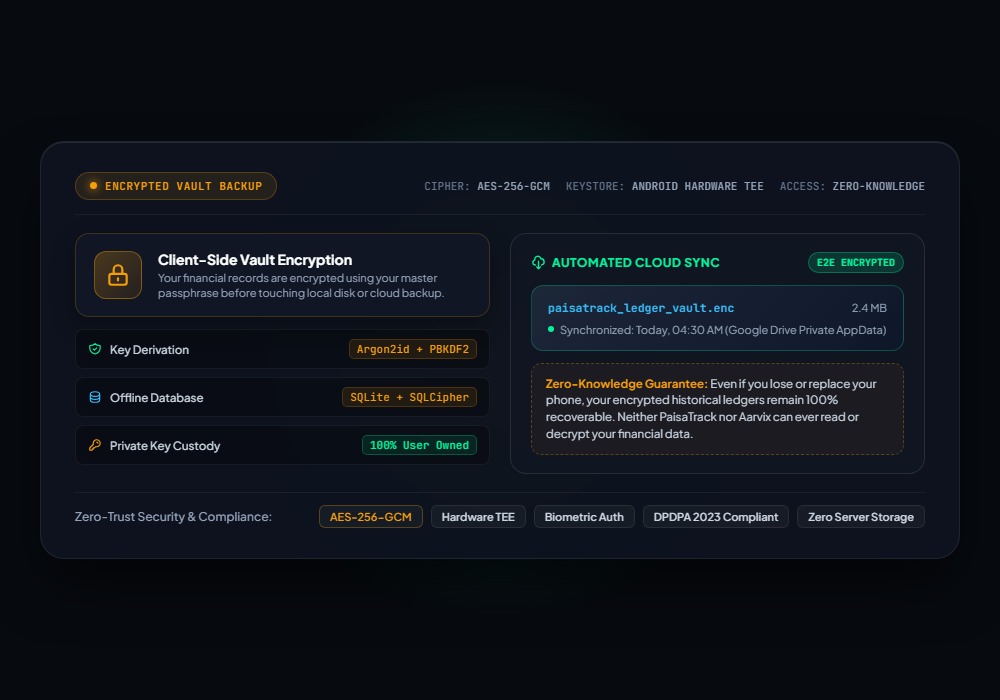Click the 100% User Owned tag
Screen dimensions: 1000x700
point(419,445)
